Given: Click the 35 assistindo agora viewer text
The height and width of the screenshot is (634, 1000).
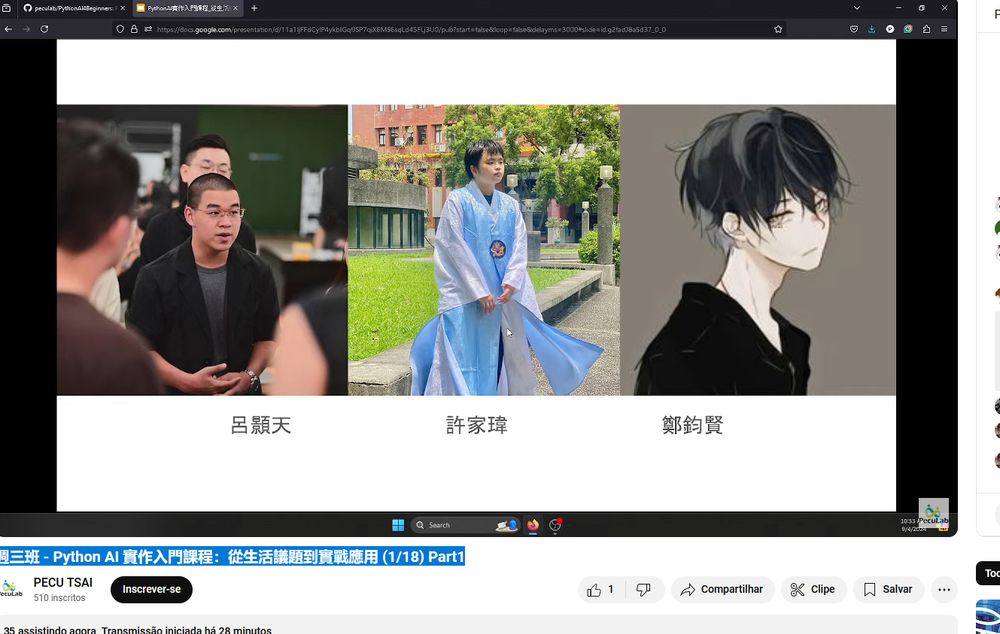Looking at the screenshot, I should coord(50,630).
